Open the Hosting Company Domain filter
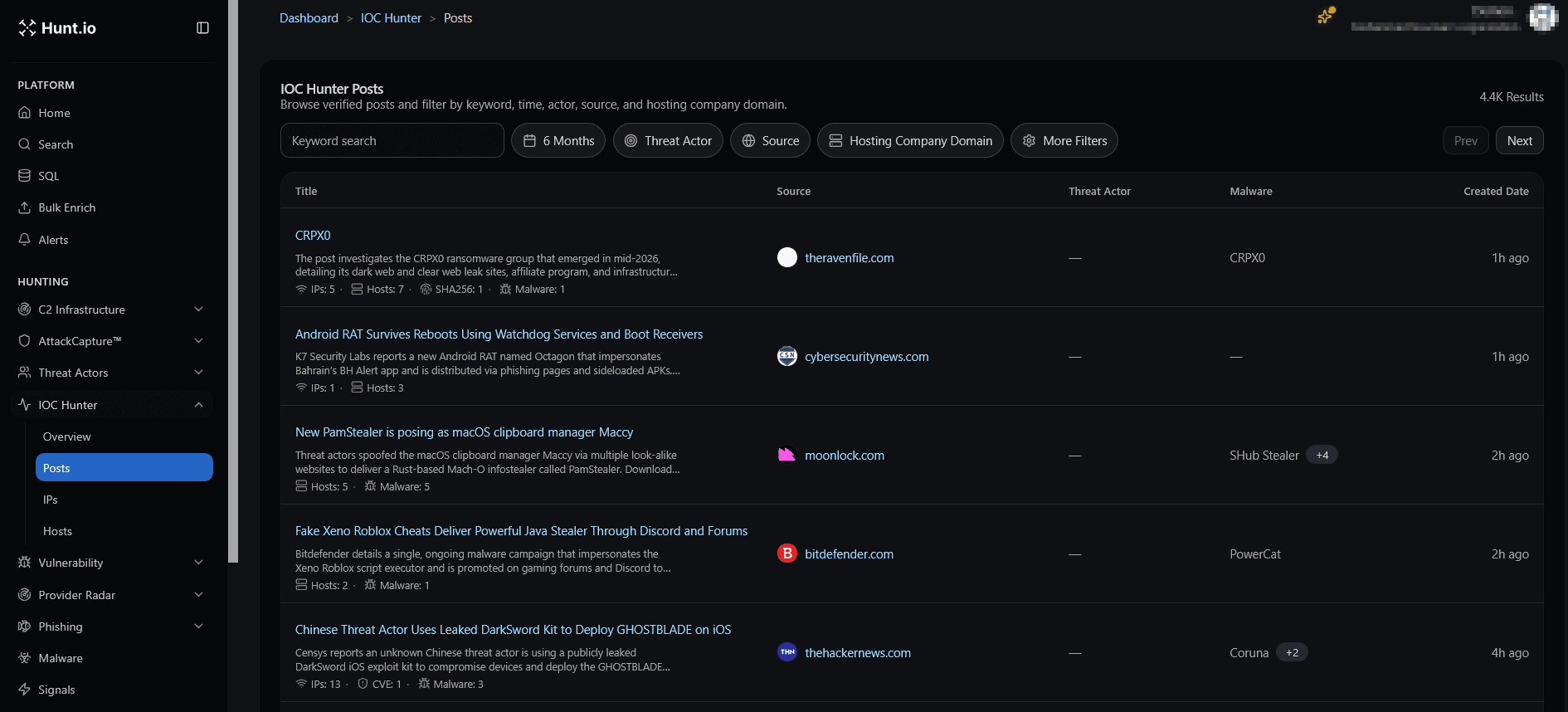Screen dimensions: 1568x712 910,140
